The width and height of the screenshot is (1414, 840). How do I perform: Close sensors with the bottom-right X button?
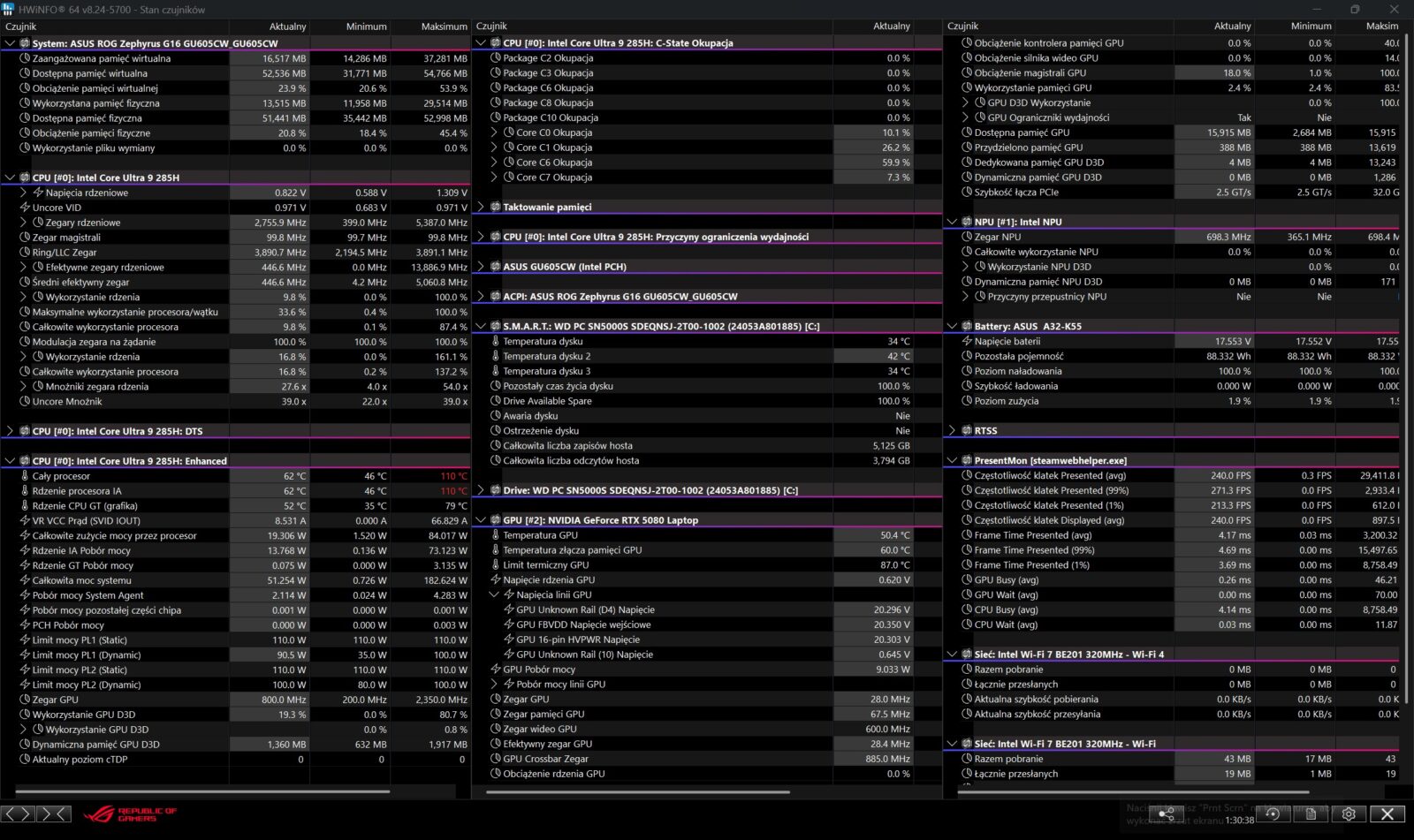1387,814
